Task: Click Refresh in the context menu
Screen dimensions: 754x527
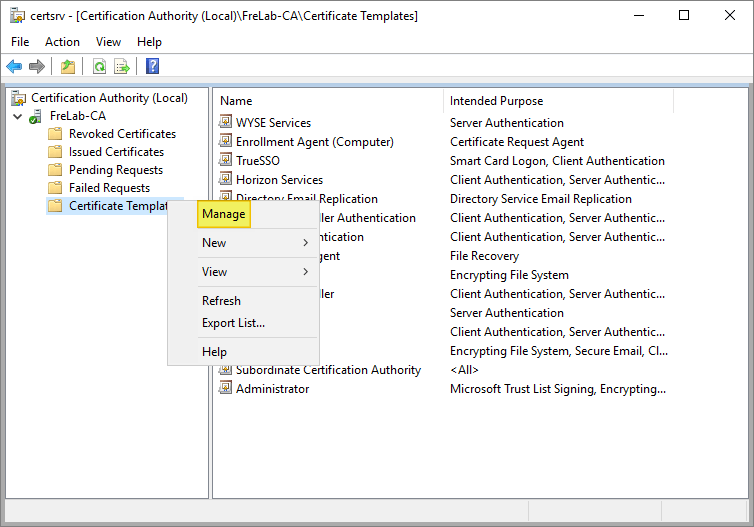Action: point(221,301)
